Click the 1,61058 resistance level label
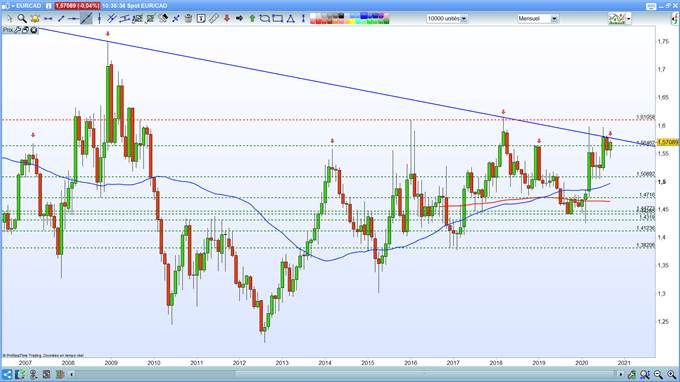 point(646,117)
